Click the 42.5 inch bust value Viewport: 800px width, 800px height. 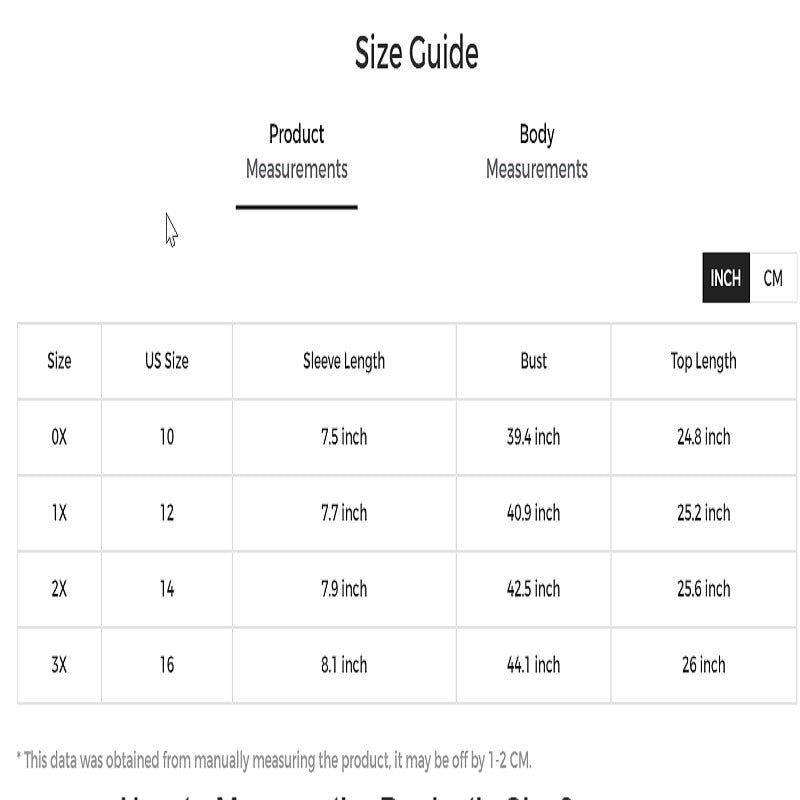tap(533, 589)
